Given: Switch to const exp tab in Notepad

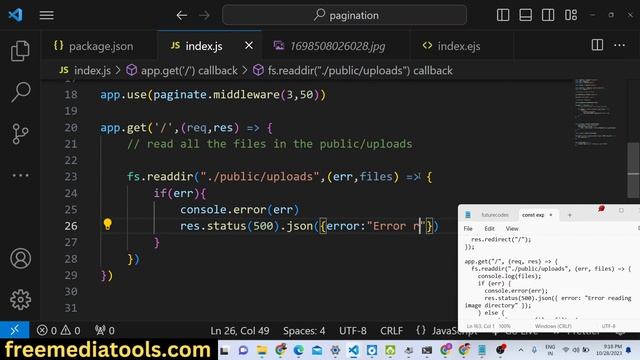Looking at the screenshot, I should click(x=533, y=215).
